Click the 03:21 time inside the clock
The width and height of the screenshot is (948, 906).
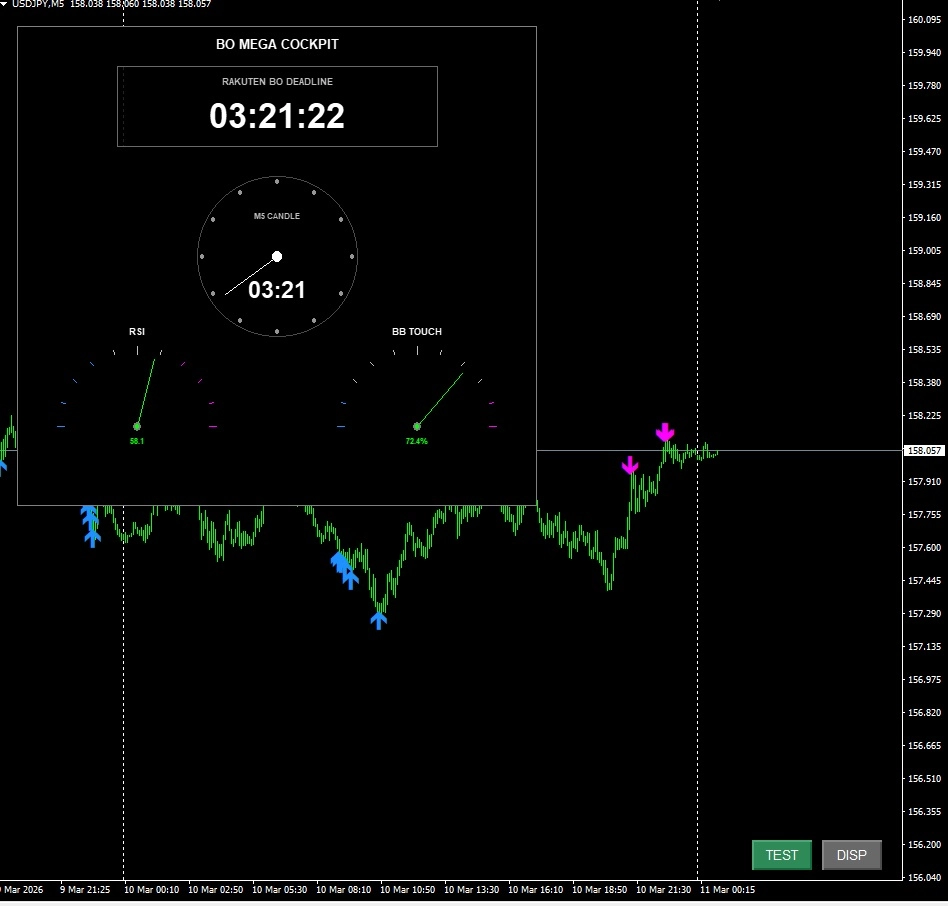(277, 290)
